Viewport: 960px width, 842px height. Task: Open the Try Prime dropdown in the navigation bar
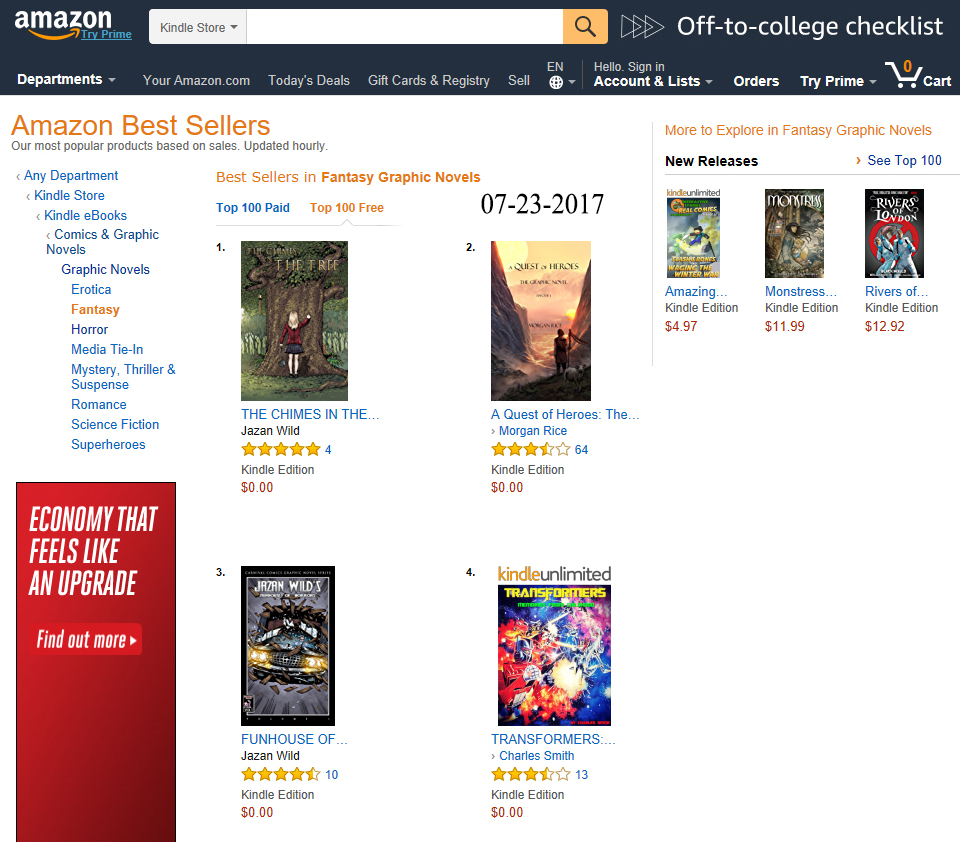[838, 81]
